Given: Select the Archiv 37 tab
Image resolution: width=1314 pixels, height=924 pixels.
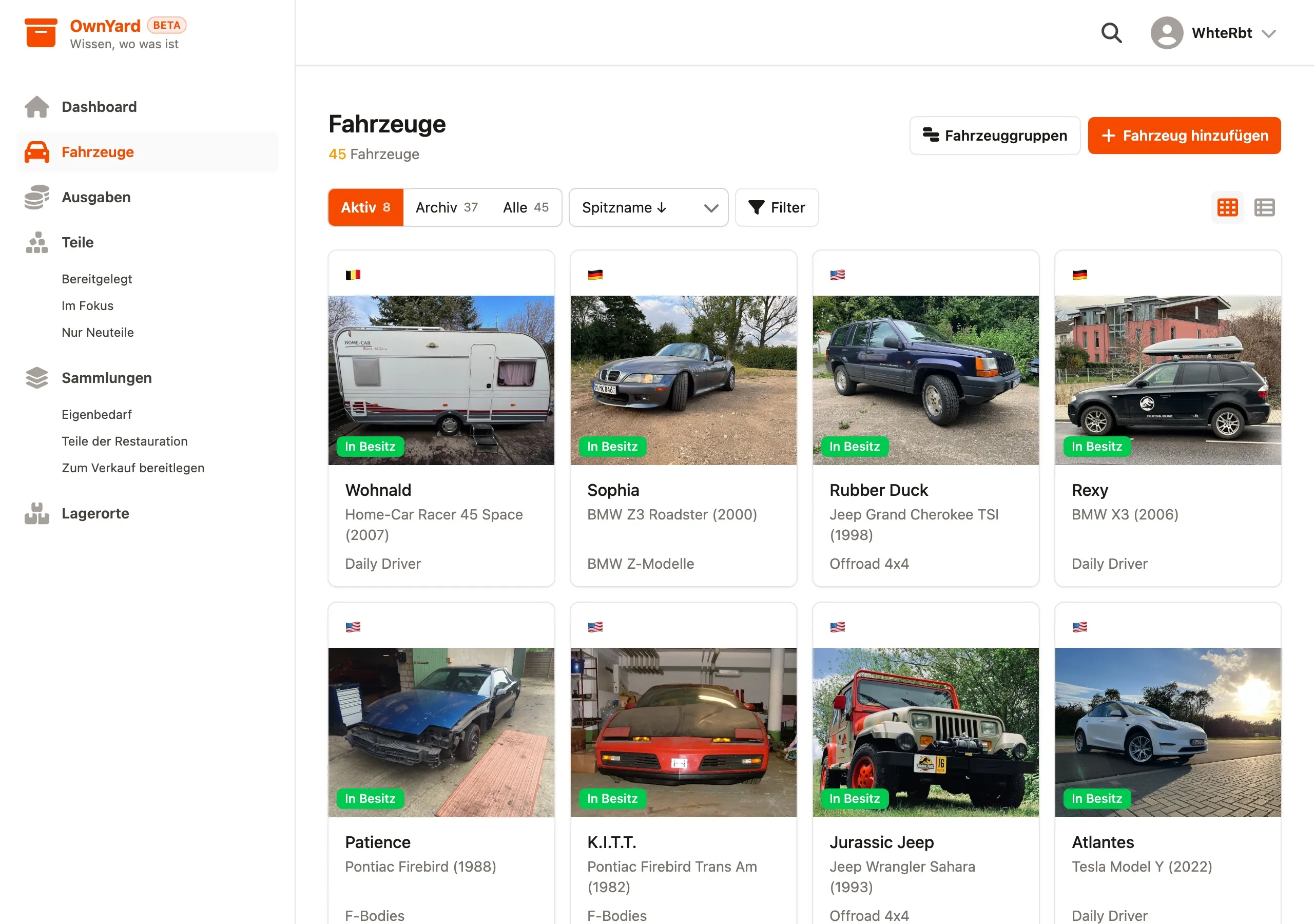Looking at the screenshot, I should click(447, 207).
